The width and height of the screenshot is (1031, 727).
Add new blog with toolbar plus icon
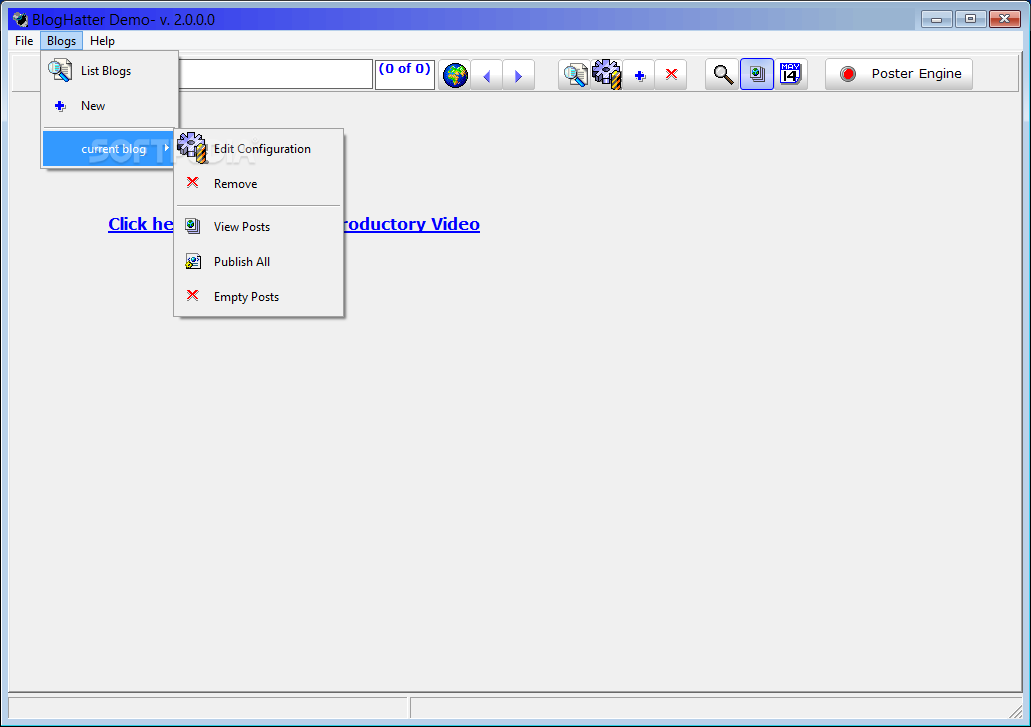(x=639, y=74)
